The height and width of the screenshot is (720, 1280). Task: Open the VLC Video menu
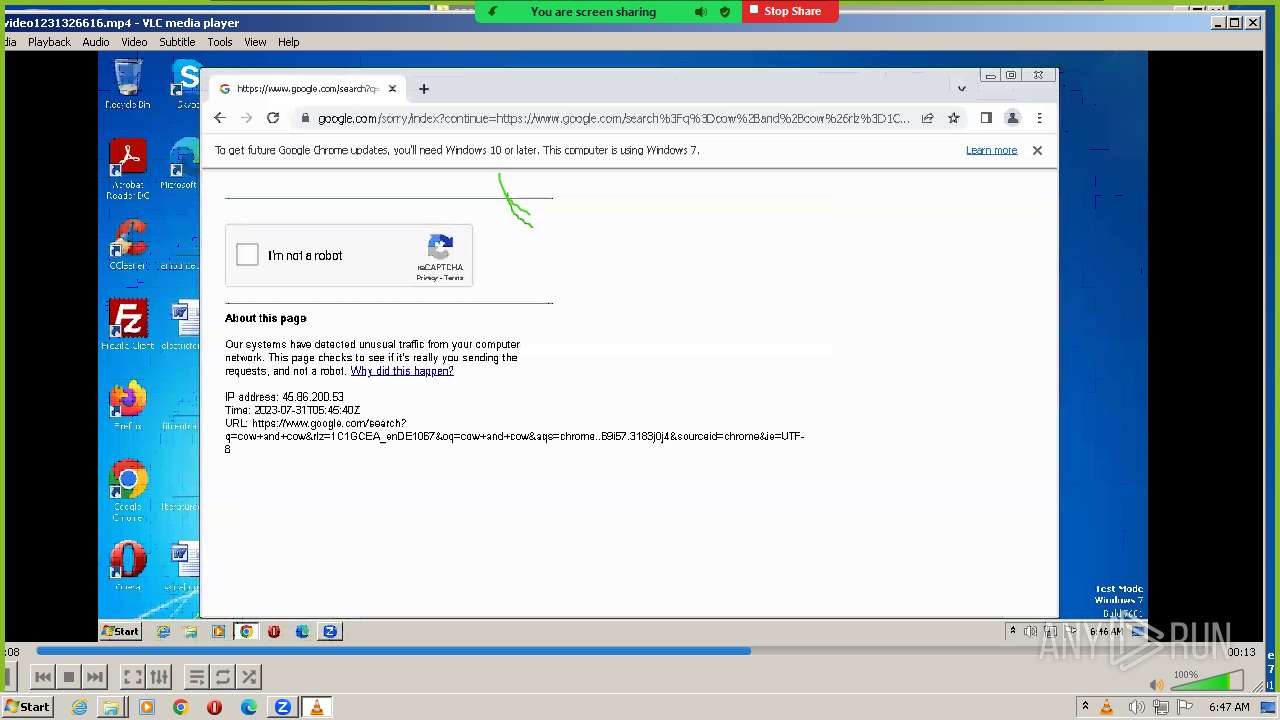tap(134, 42)
